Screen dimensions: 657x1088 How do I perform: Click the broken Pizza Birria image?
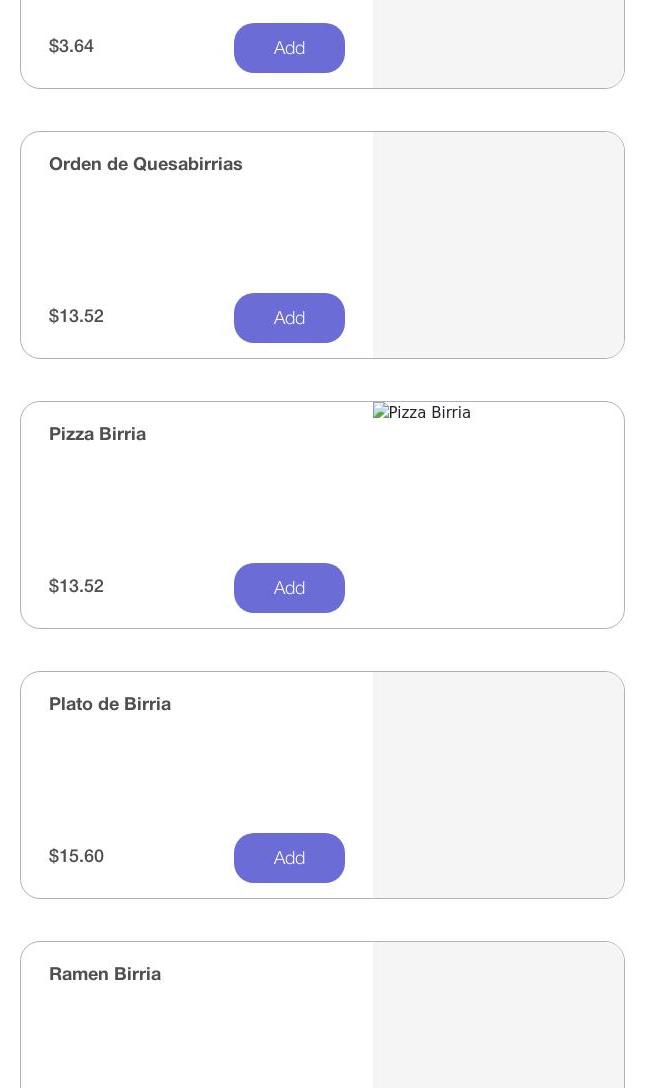pos(422,413)
